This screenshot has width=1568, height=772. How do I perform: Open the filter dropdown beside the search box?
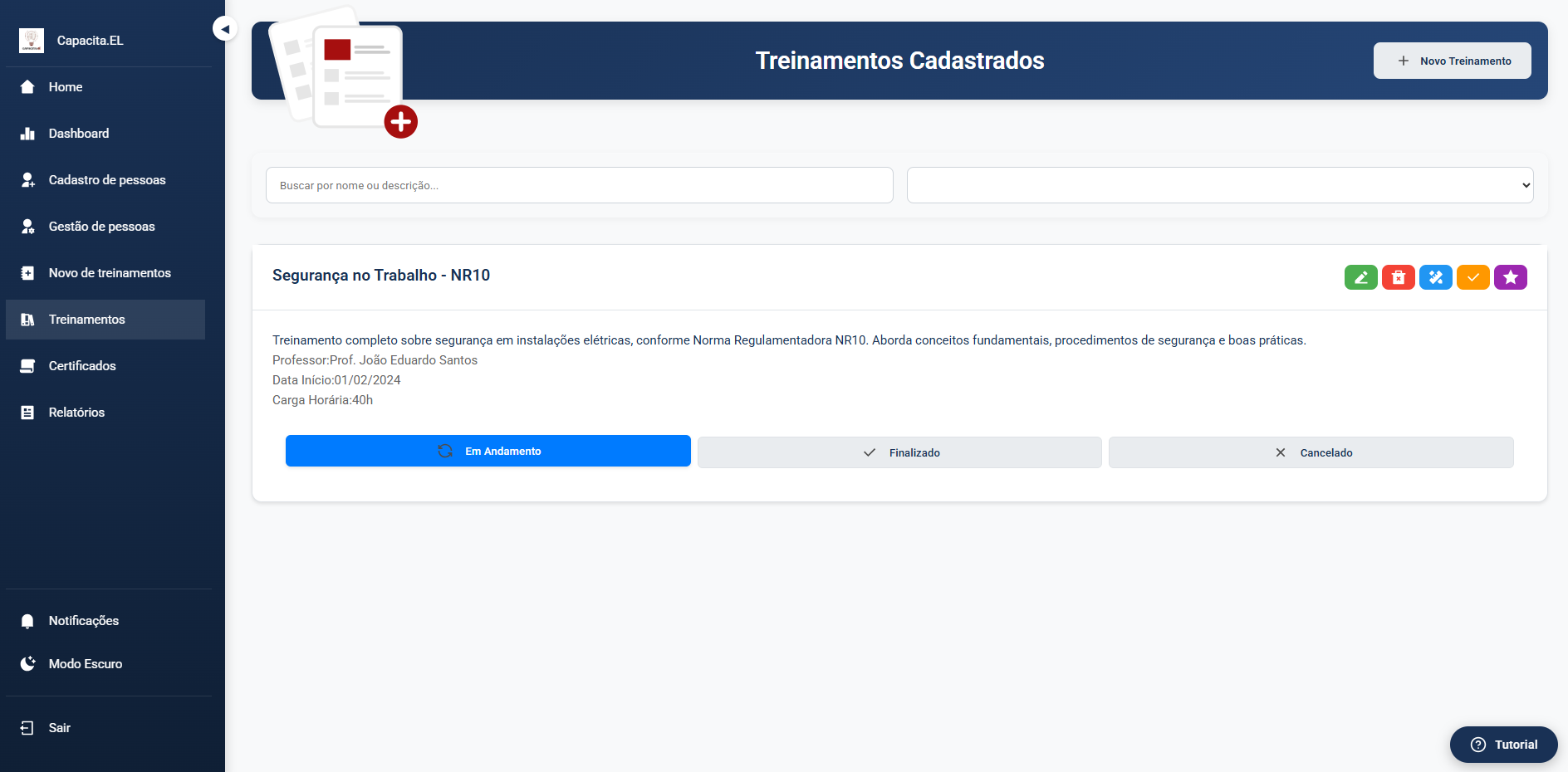click(x=1220, y=185)
